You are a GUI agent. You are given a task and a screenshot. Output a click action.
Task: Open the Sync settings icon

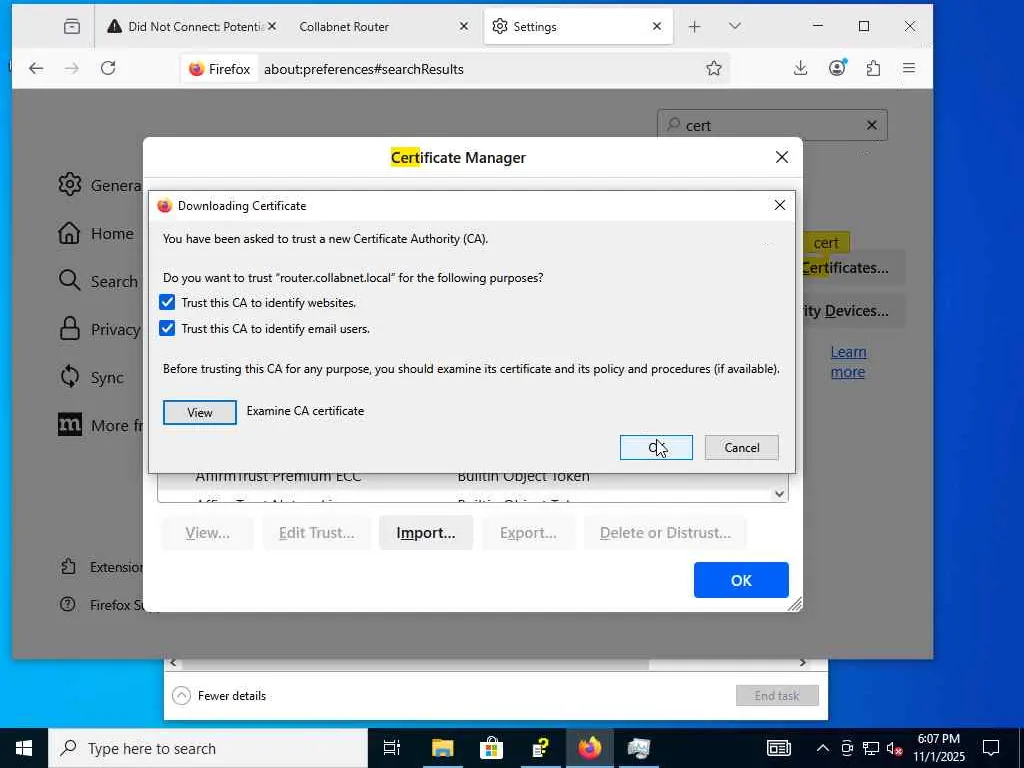[69, 377]
